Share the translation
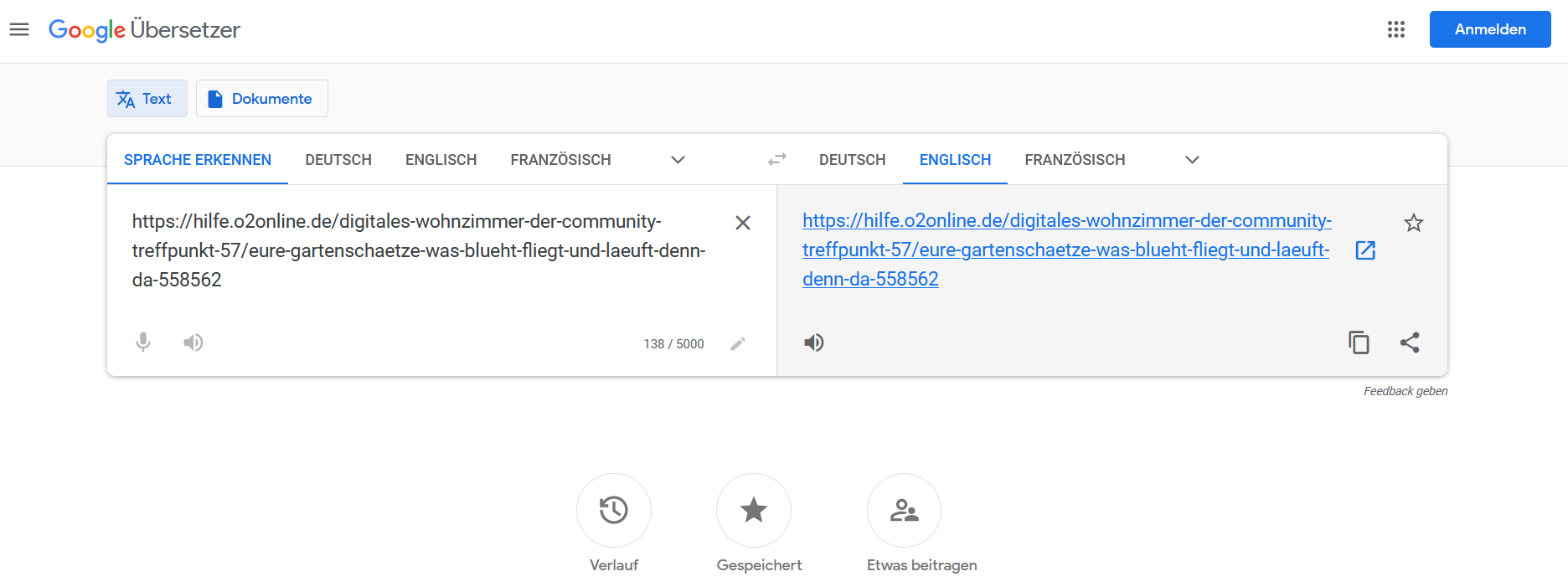The height and width of the screenshot is (587, 1568). 1410,342
